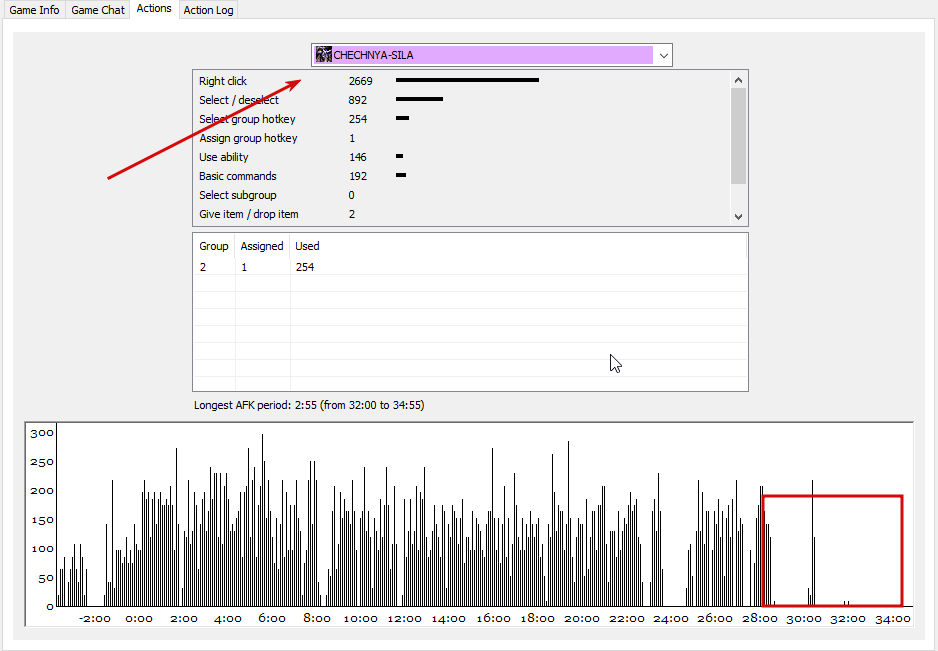The width and height of the screenshot is (938, 651).
Task: Click the Basic commands progress bar
Action: [x=401, y=175]
